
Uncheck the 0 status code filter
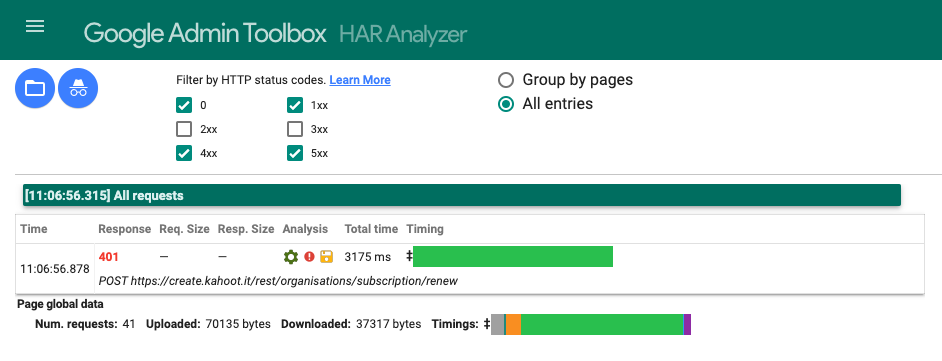click(x=184, y=105)
